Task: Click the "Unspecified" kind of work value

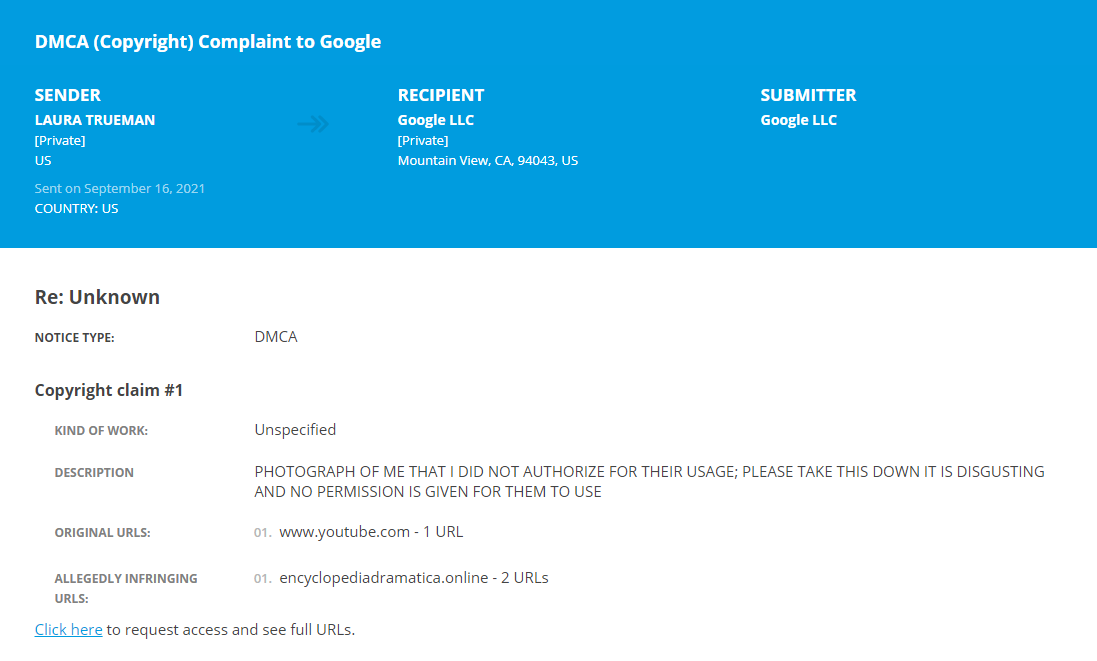Action: 295,430
